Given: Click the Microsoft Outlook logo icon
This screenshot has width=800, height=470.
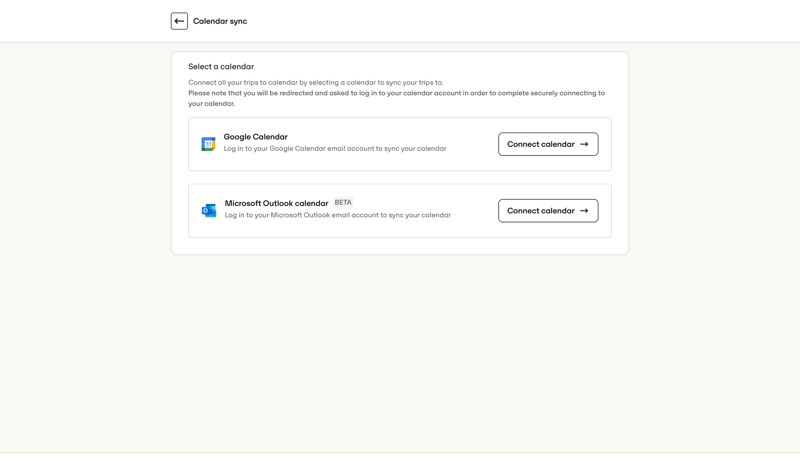Looking at the screenshot, I should click(x=209, y=210).
